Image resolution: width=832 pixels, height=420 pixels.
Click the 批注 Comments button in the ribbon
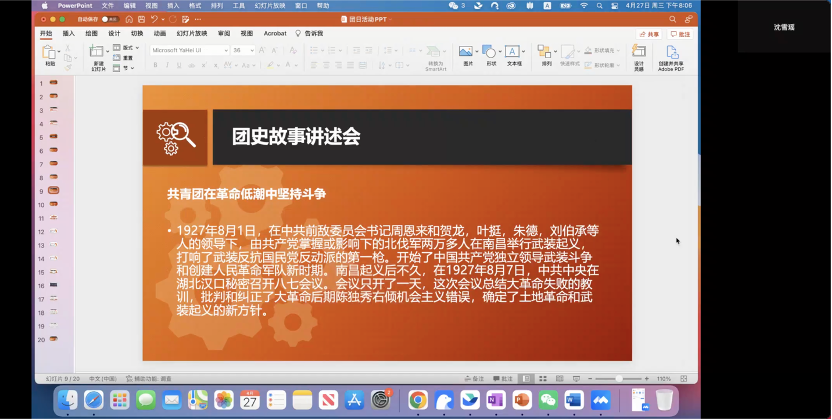(680, 34)
